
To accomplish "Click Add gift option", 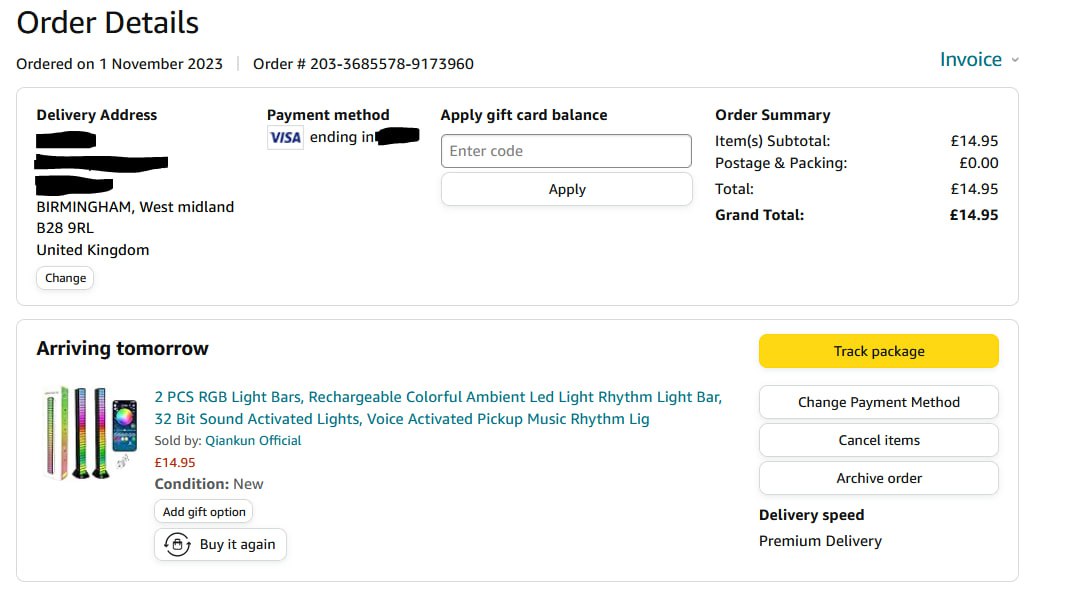I will (x=204, y=512).
